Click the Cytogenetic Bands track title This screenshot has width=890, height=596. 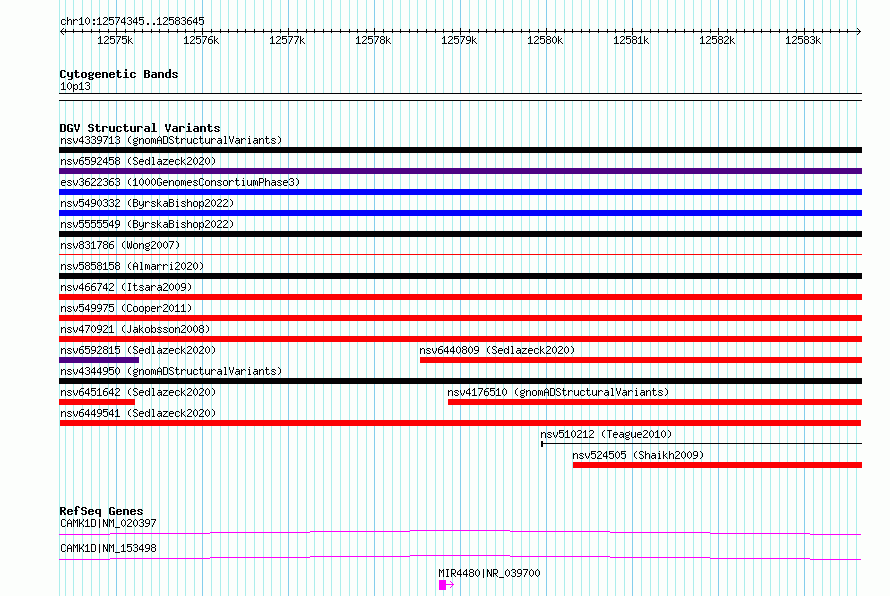coord(119,74)
